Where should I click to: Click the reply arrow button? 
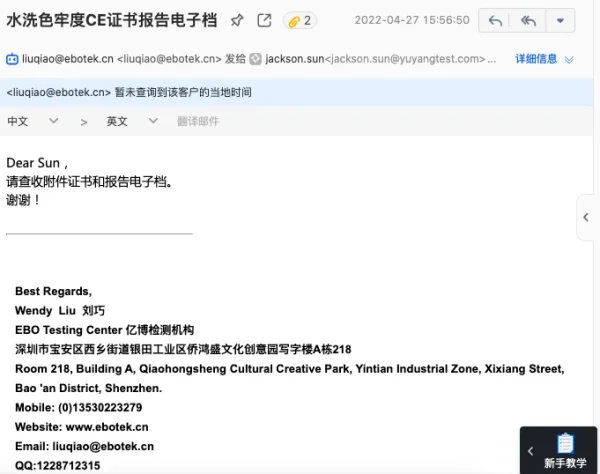(x=495, y=20)
